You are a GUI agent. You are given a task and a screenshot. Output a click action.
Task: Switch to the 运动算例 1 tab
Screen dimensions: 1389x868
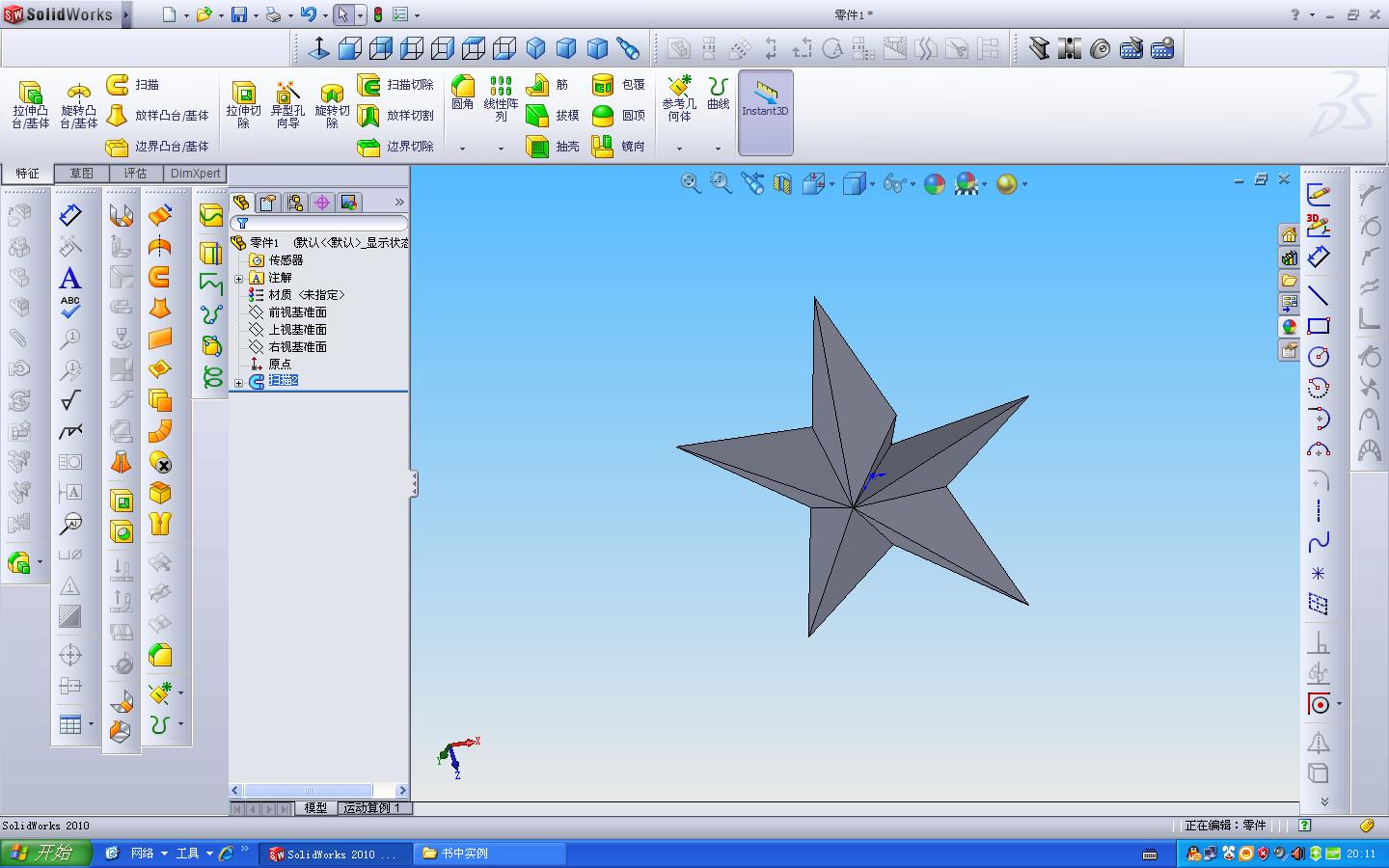point(371,808)
